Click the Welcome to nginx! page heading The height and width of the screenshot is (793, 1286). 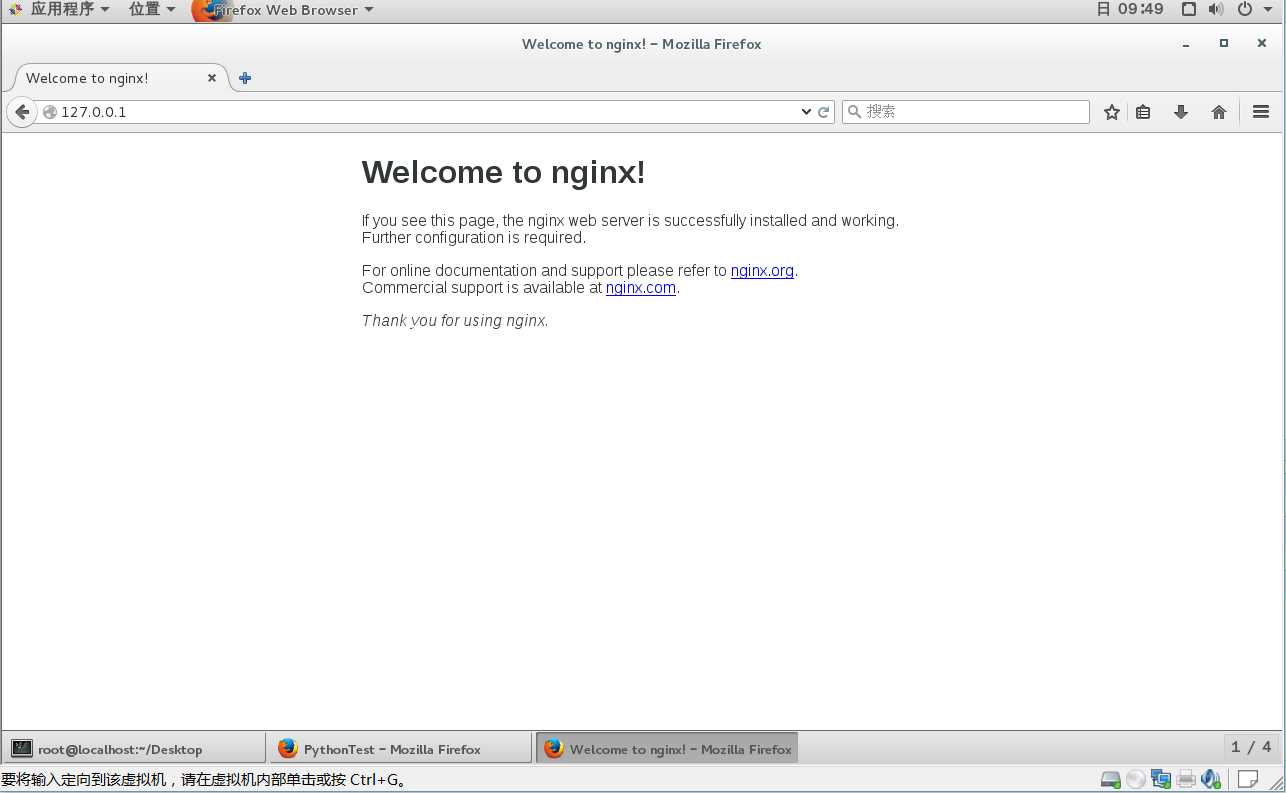pos(503,172)
